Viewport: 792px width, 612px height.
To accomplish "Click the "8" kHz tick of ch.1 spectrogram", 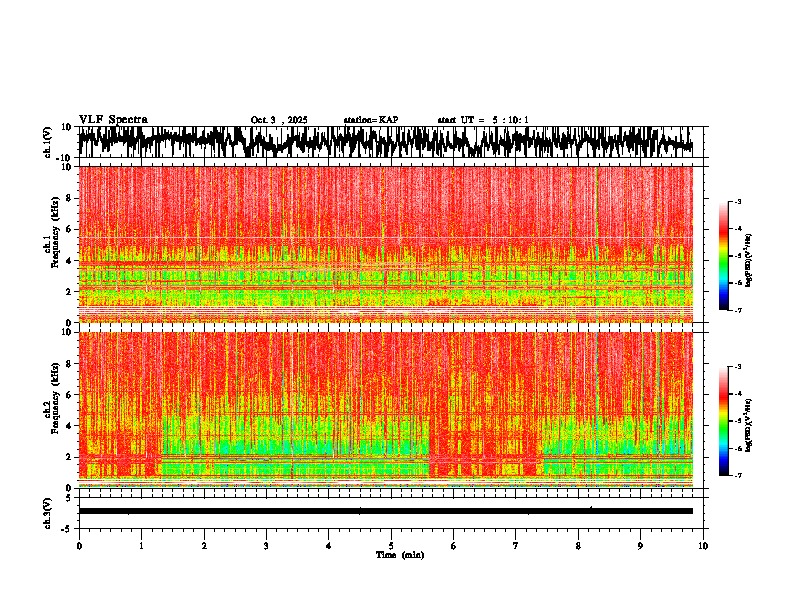I will 70,198.
